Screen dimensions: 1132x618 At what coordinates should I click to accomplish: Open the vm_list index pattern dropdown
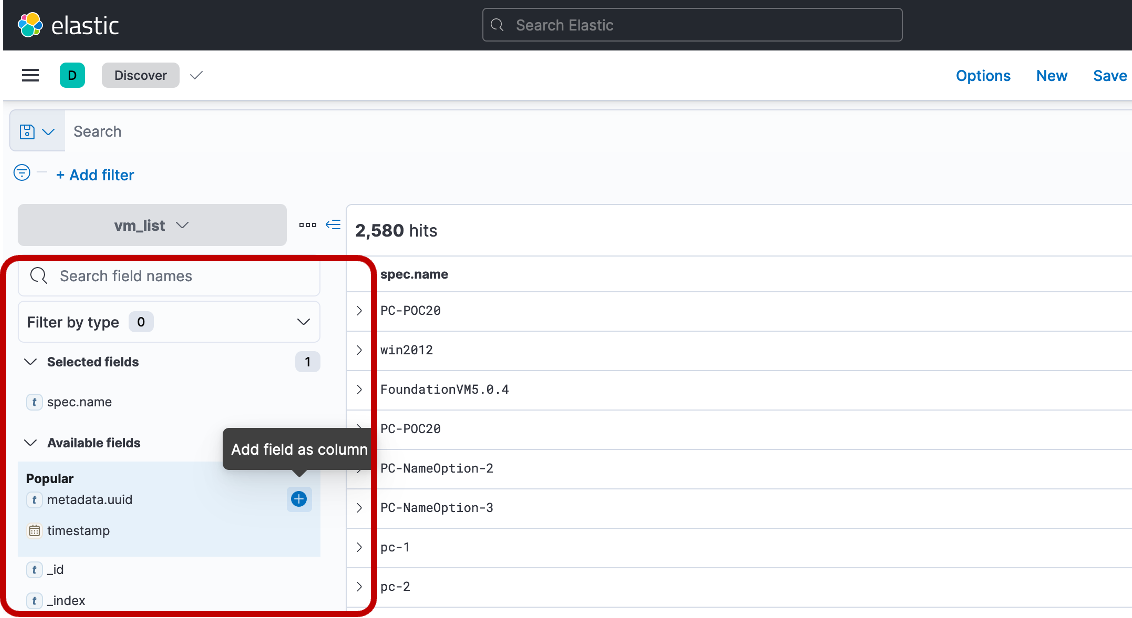click(x=152, y=225)
